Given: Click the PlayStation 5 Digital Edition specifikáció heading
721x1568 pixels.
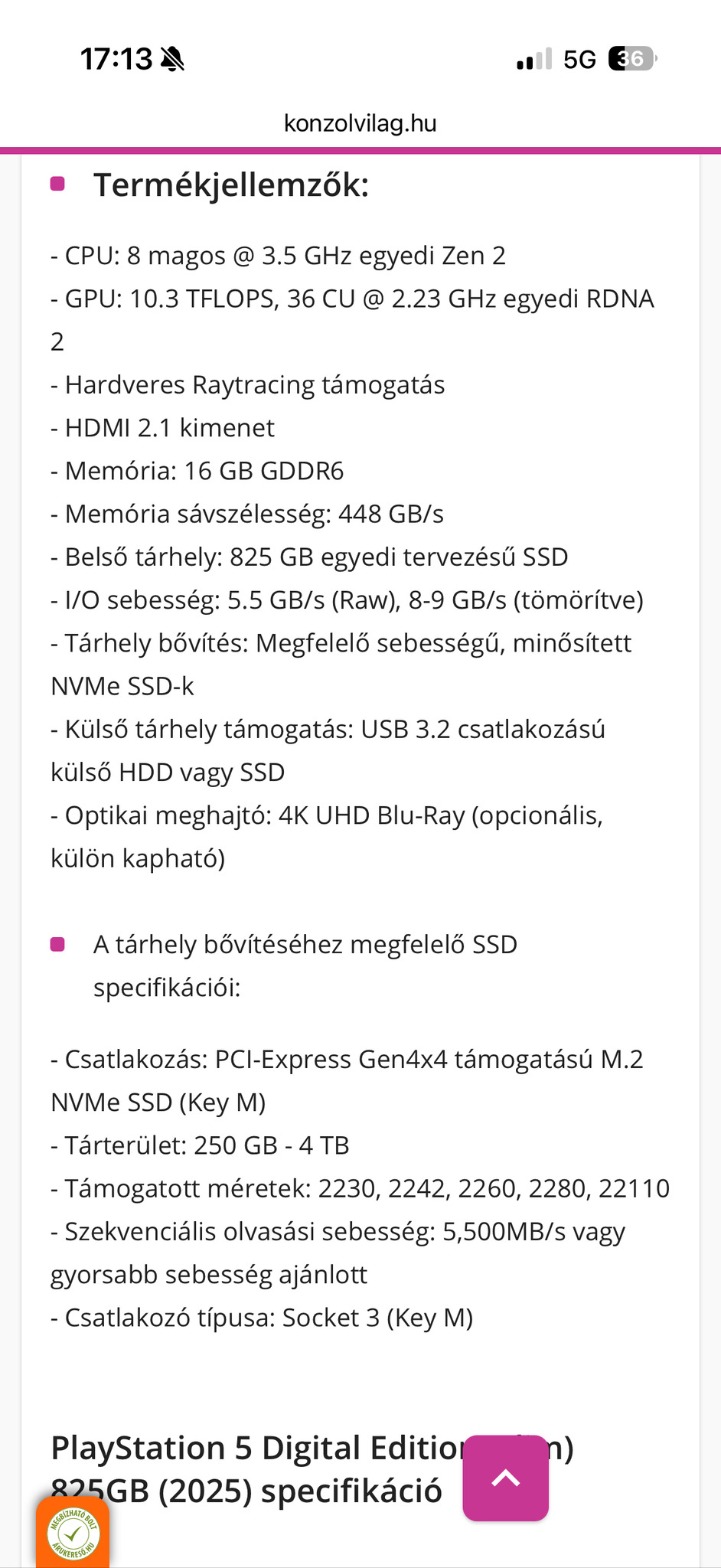Looking at the screenshot, I should point(253,1468).
